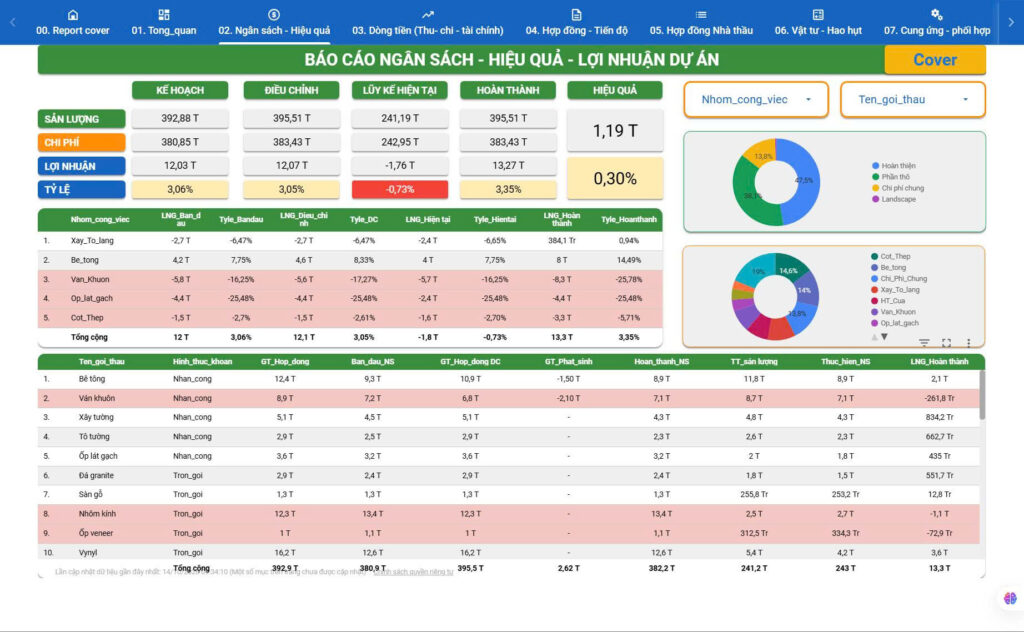Open the chart's three-dot options menu

968,342
